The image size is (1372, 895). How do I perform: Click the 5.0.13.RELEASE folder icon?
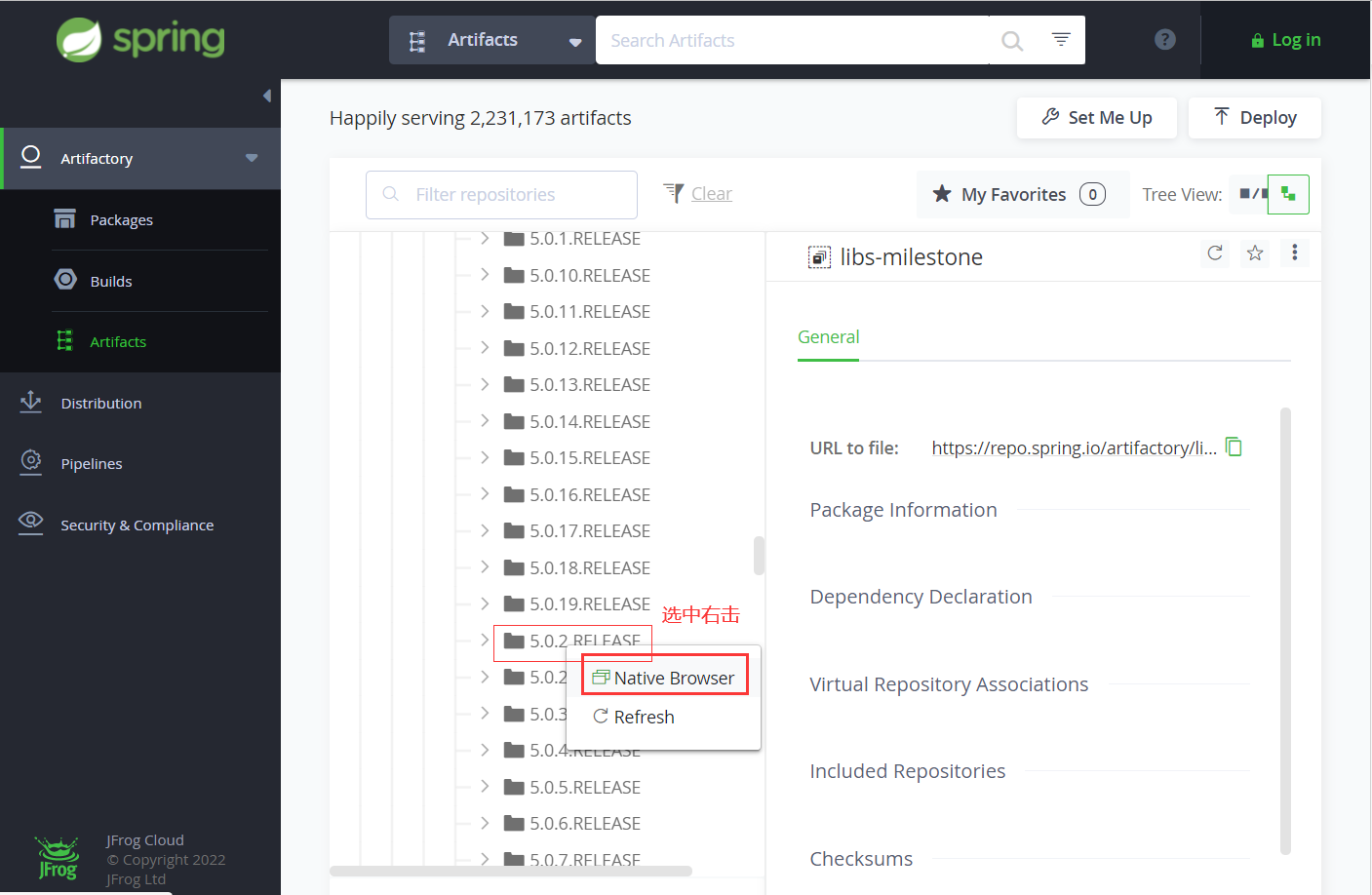pyautogui.click(x=514, y=384)
